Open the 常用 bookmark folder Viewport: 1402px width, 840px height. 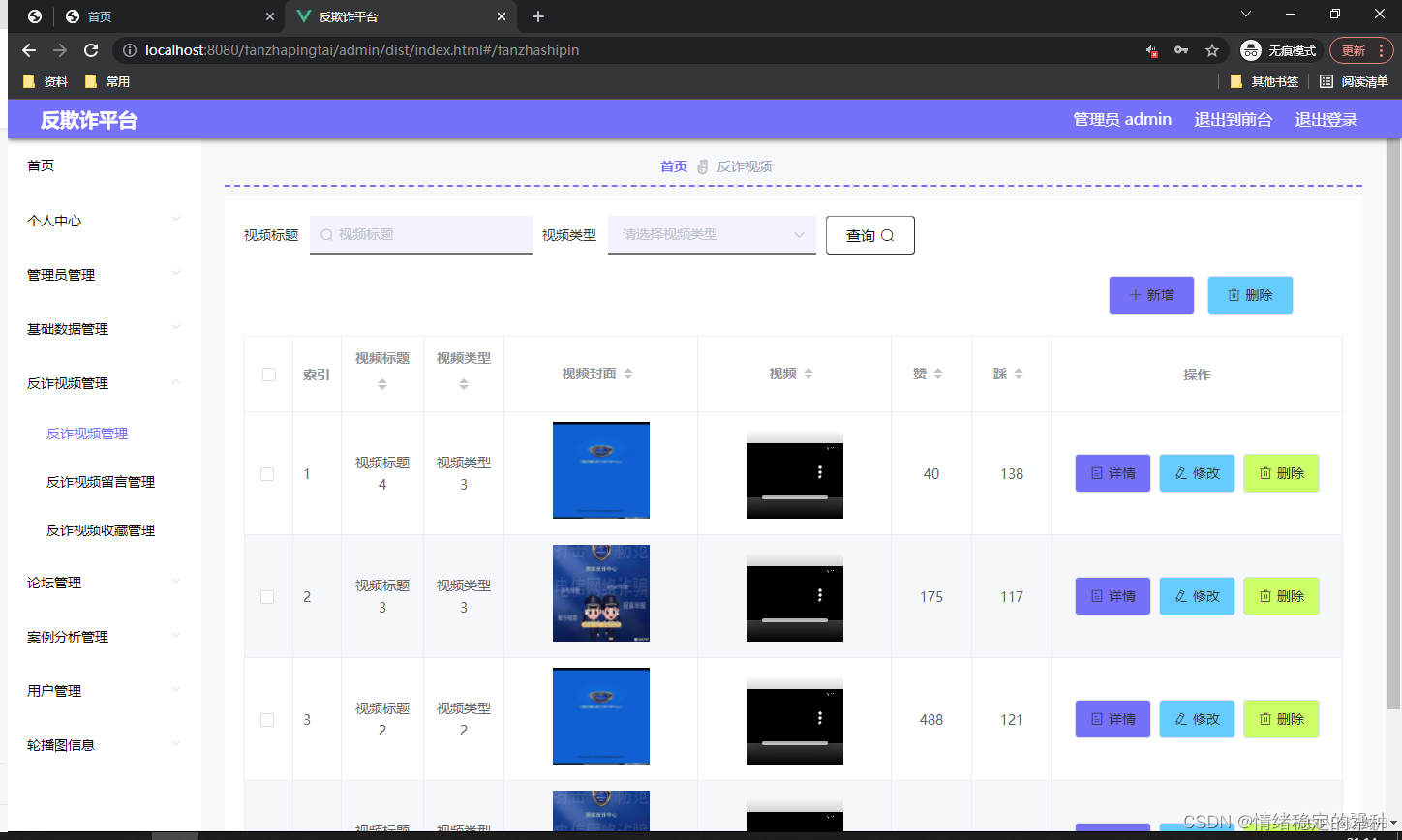click(x=107, y=82)
